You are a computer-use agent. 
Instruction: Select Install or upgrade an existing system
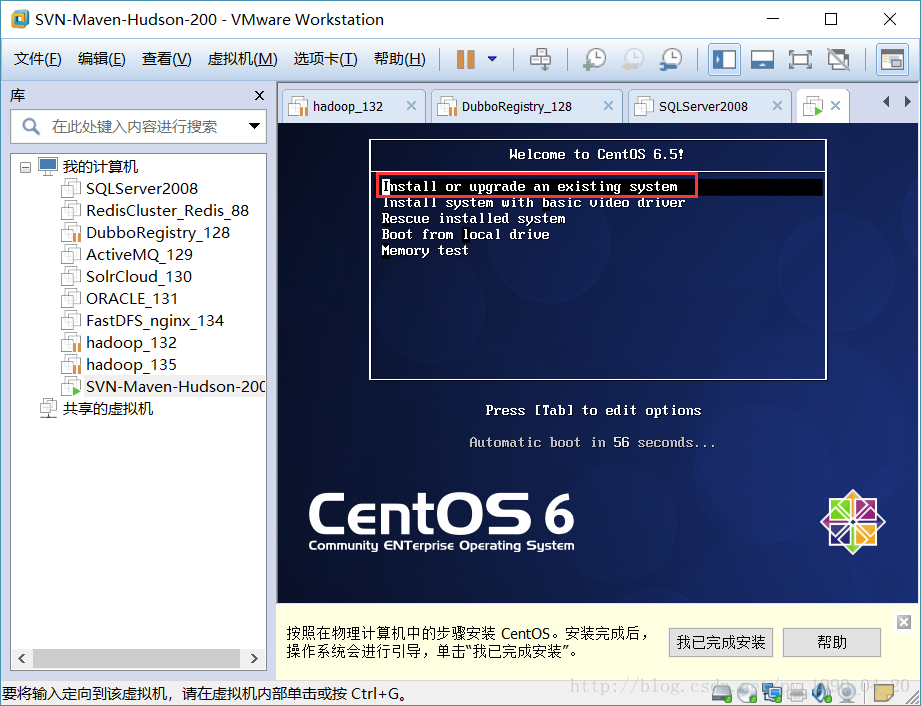click(601, 187)
